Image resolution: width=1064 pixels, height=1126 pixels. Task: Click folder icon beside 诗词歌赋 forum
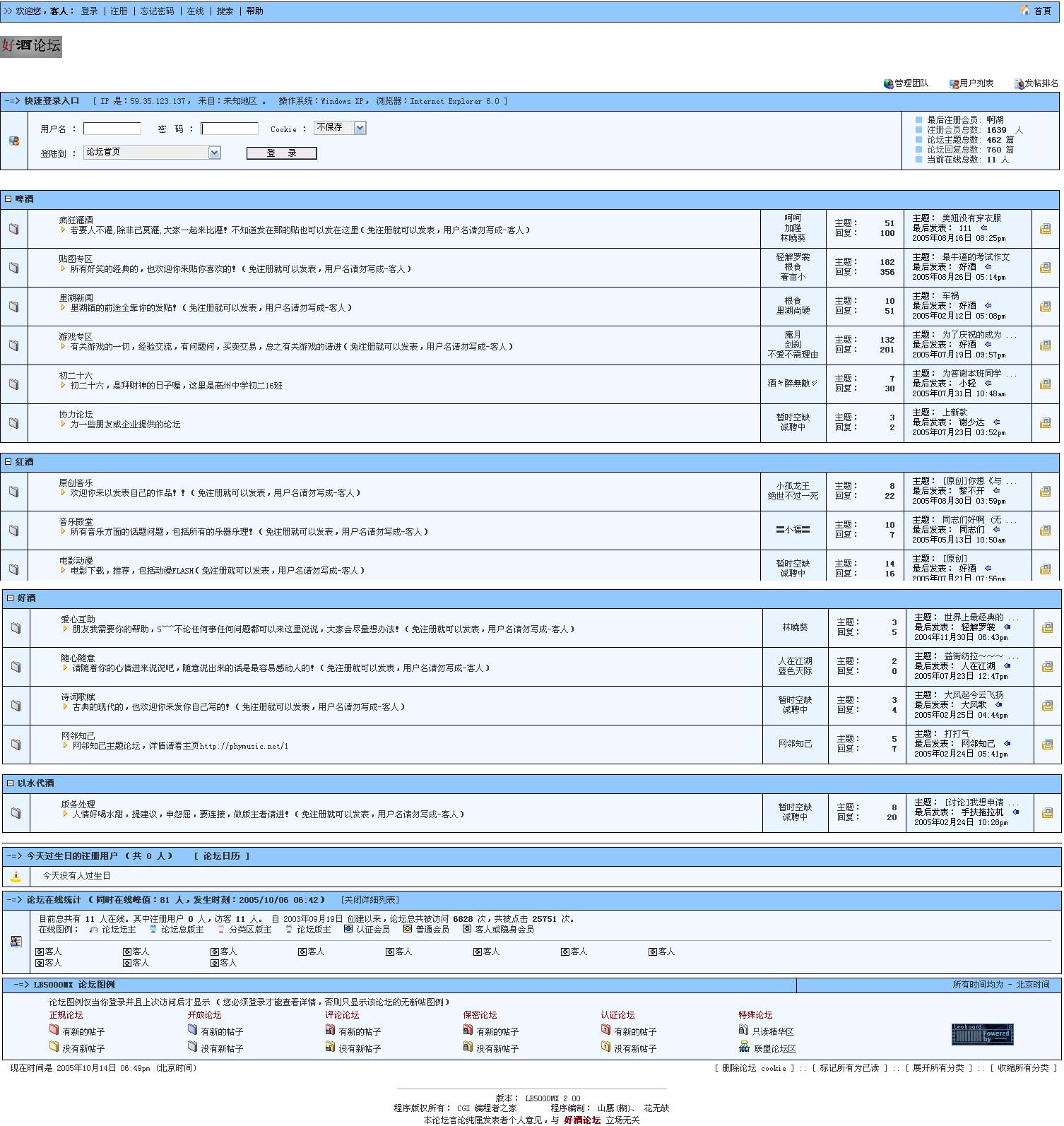(16, 706)
